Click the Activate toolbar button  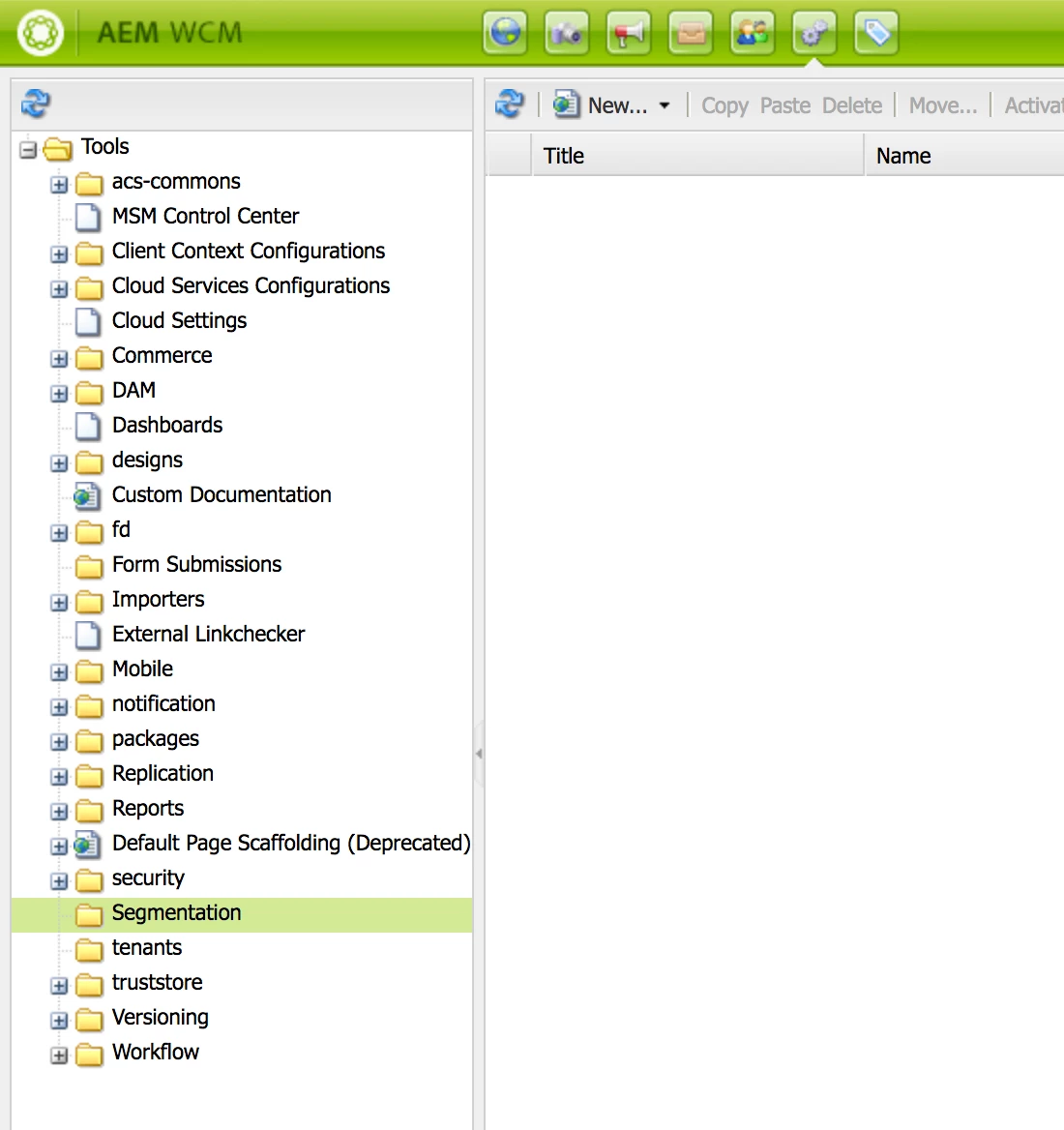(1034, 105)
